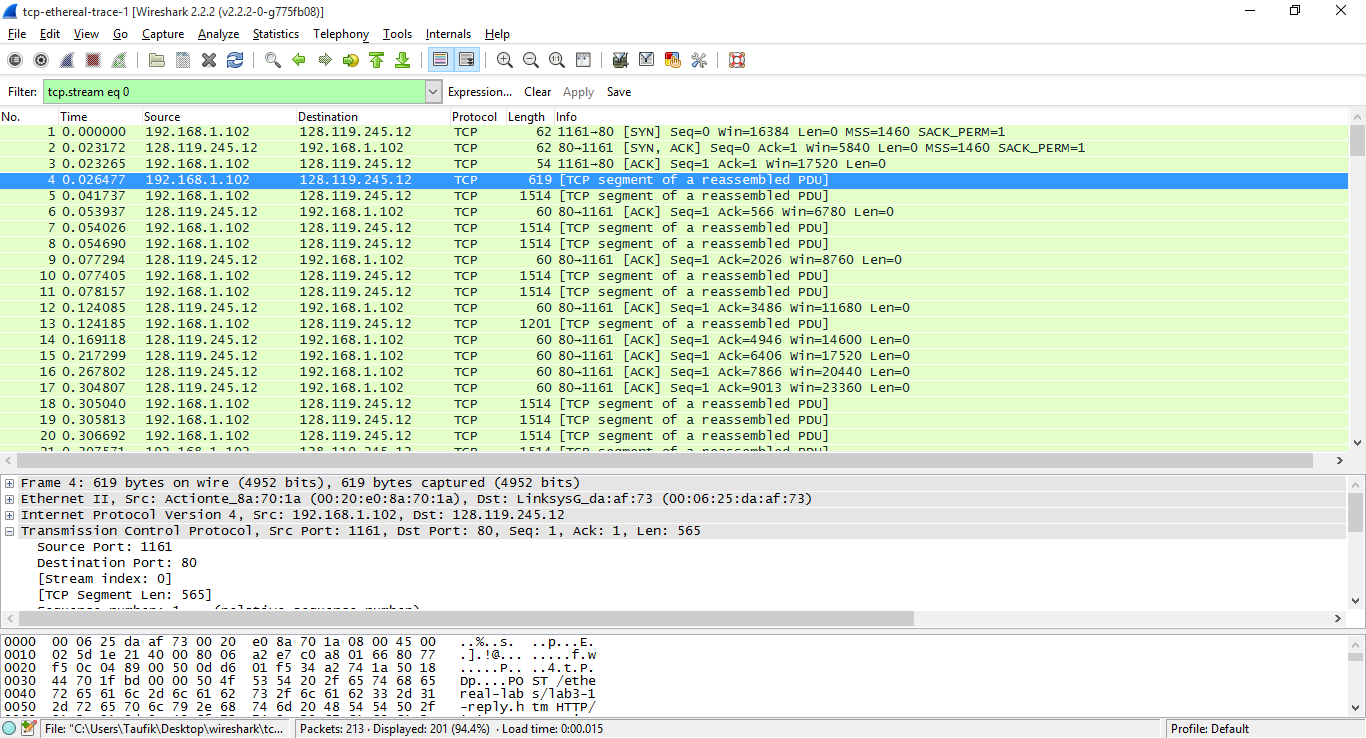1366x738 pixels.
Task: Open the Expression builder
Action: (x=477, y=91)
